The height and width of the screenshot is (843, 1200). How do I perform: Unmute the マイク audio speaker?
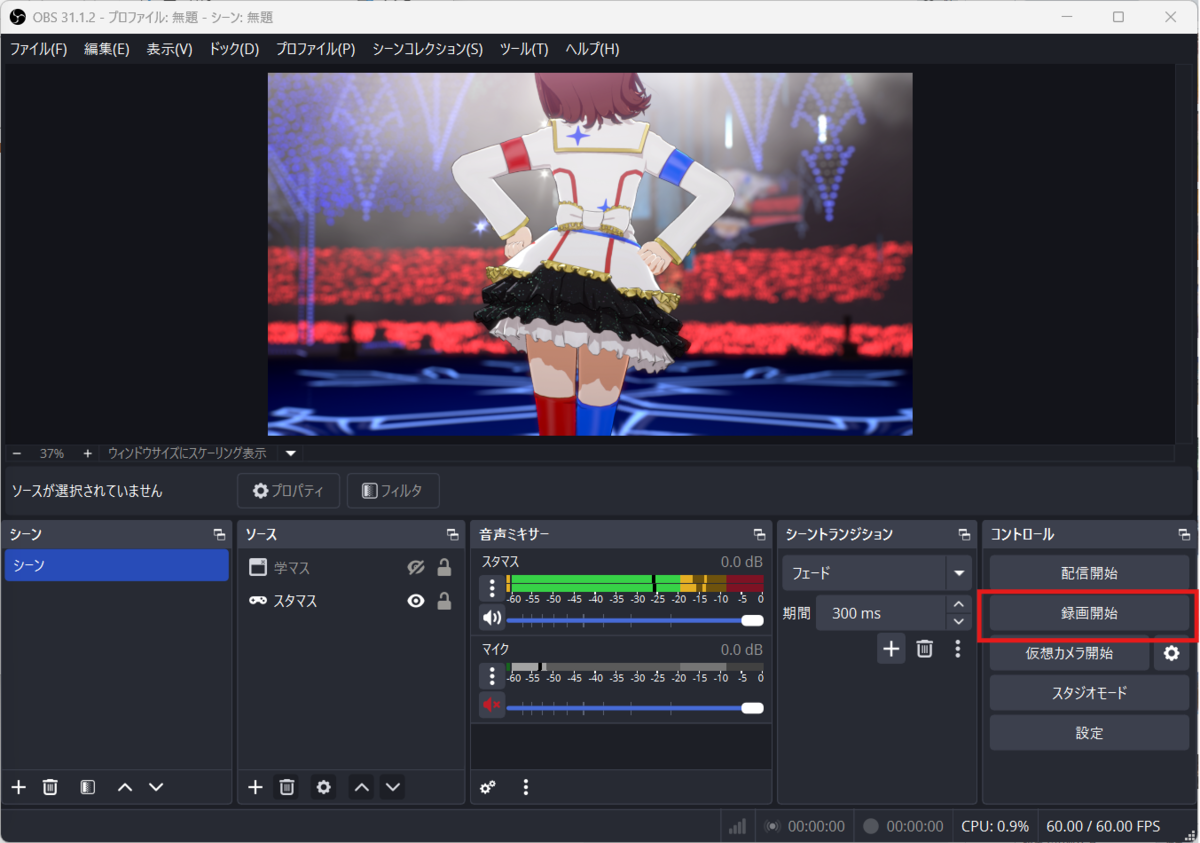(491, 706)
